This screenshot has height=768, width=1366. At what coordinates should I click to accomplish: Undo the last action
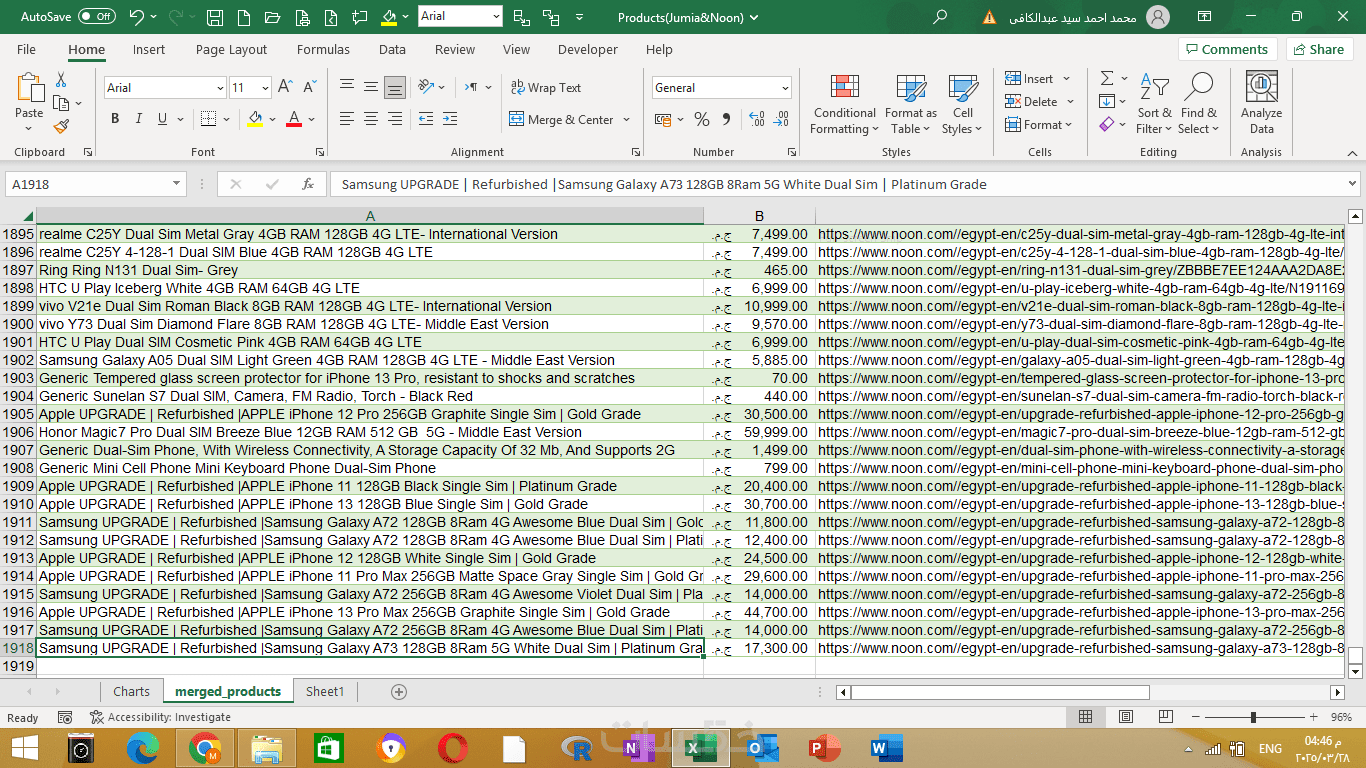pyautogui.click(x=137, y=16)
